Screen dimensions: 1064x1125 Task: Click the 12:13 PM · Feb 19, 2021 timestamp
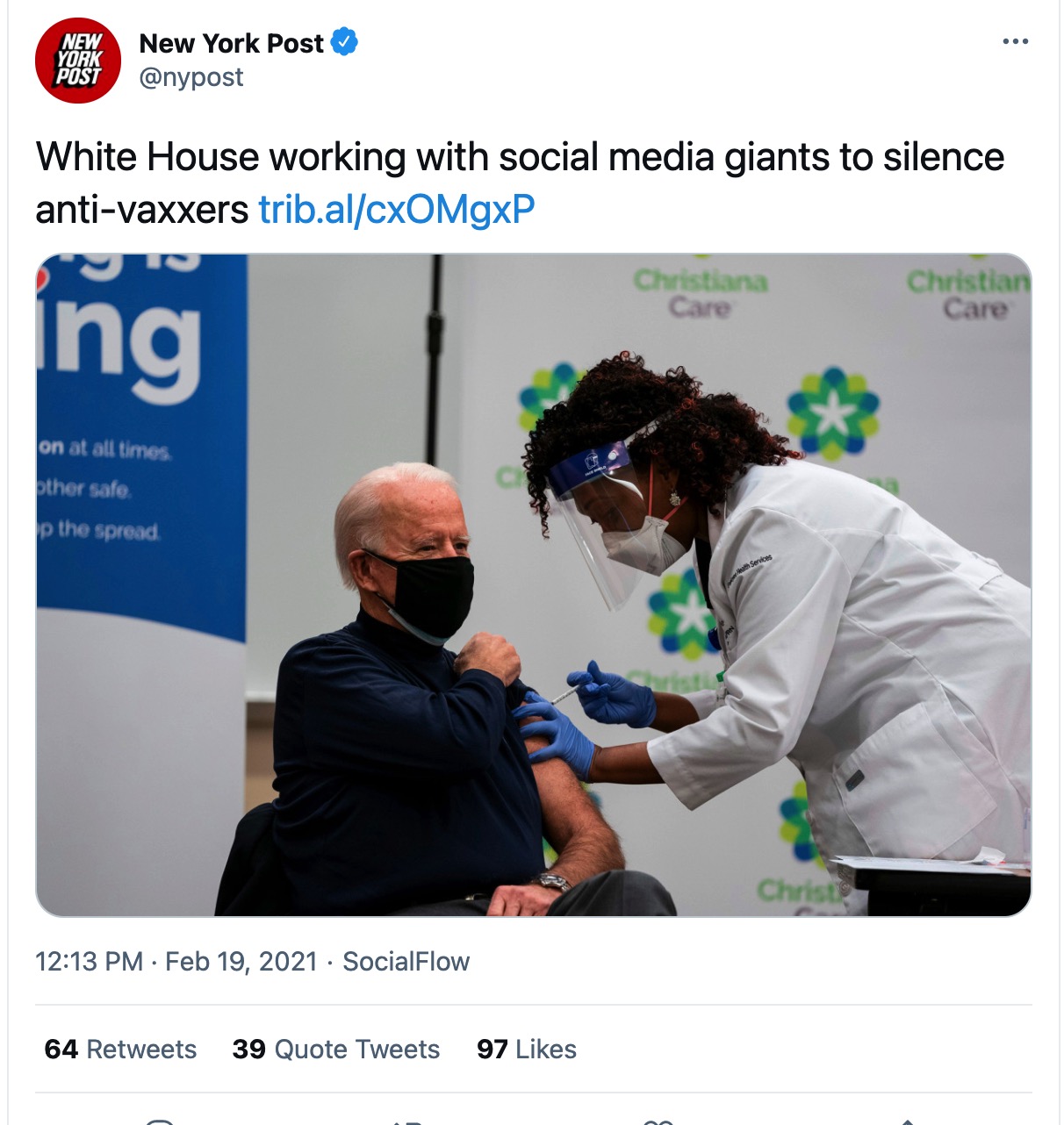coord(176,962)
